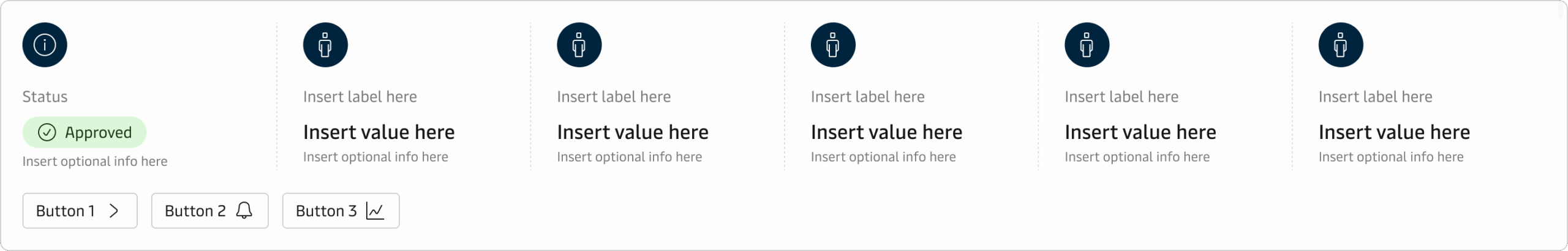Image resolution: width=1568 pixels, height=251 pixels.
Task: Click the last person icon on right
Action: 1341,45
